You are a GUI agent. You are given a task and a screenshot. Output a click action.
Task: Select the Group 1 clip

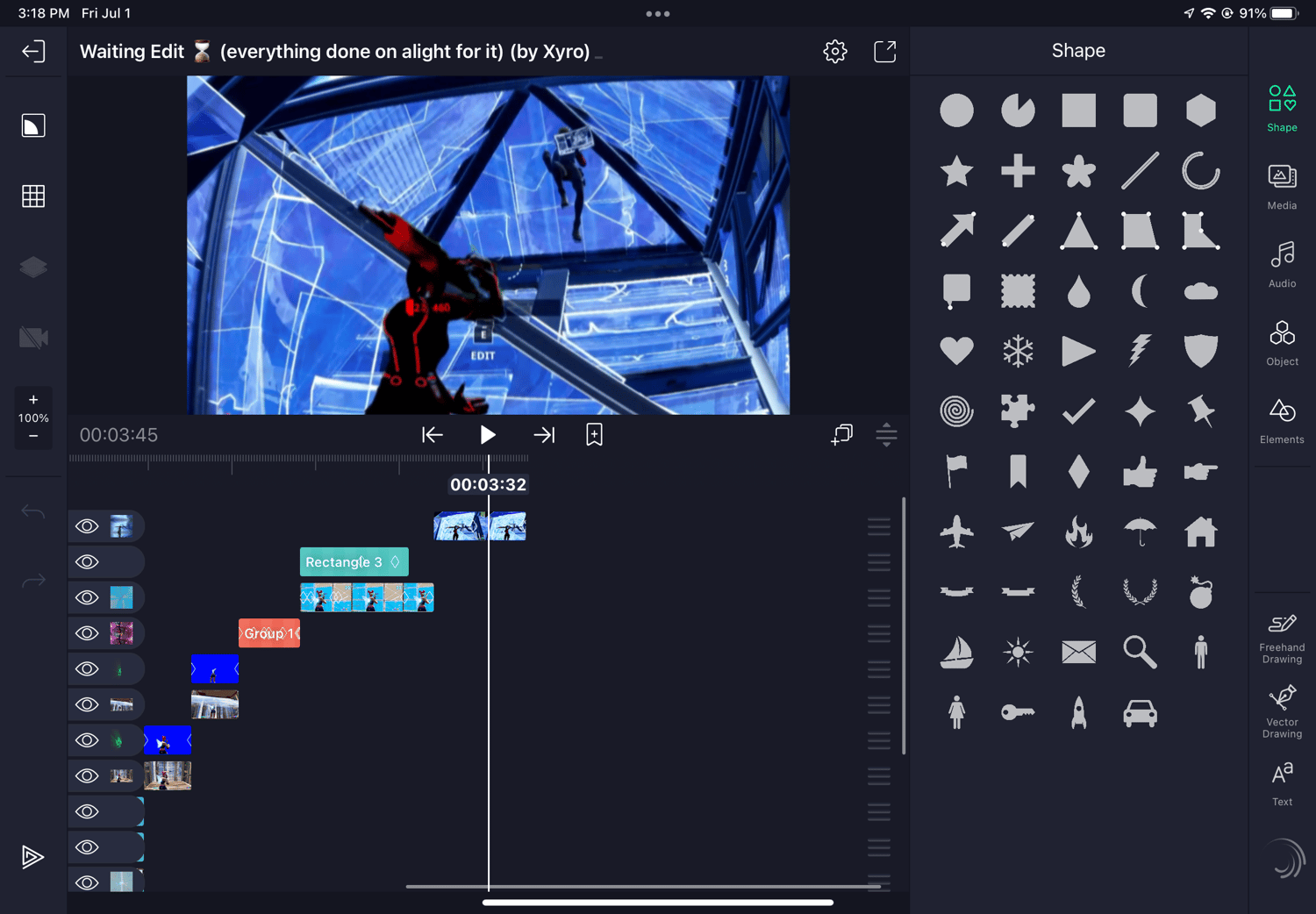coord(269,633)
